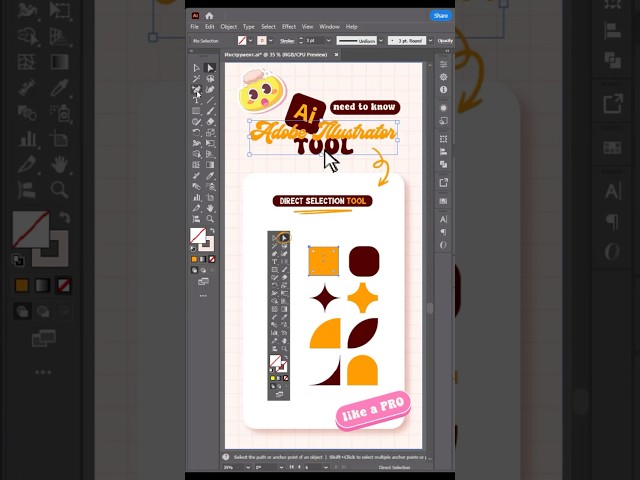640x480 pixels.
Task: Select the Gradient tool
Action: pos(210,165)
